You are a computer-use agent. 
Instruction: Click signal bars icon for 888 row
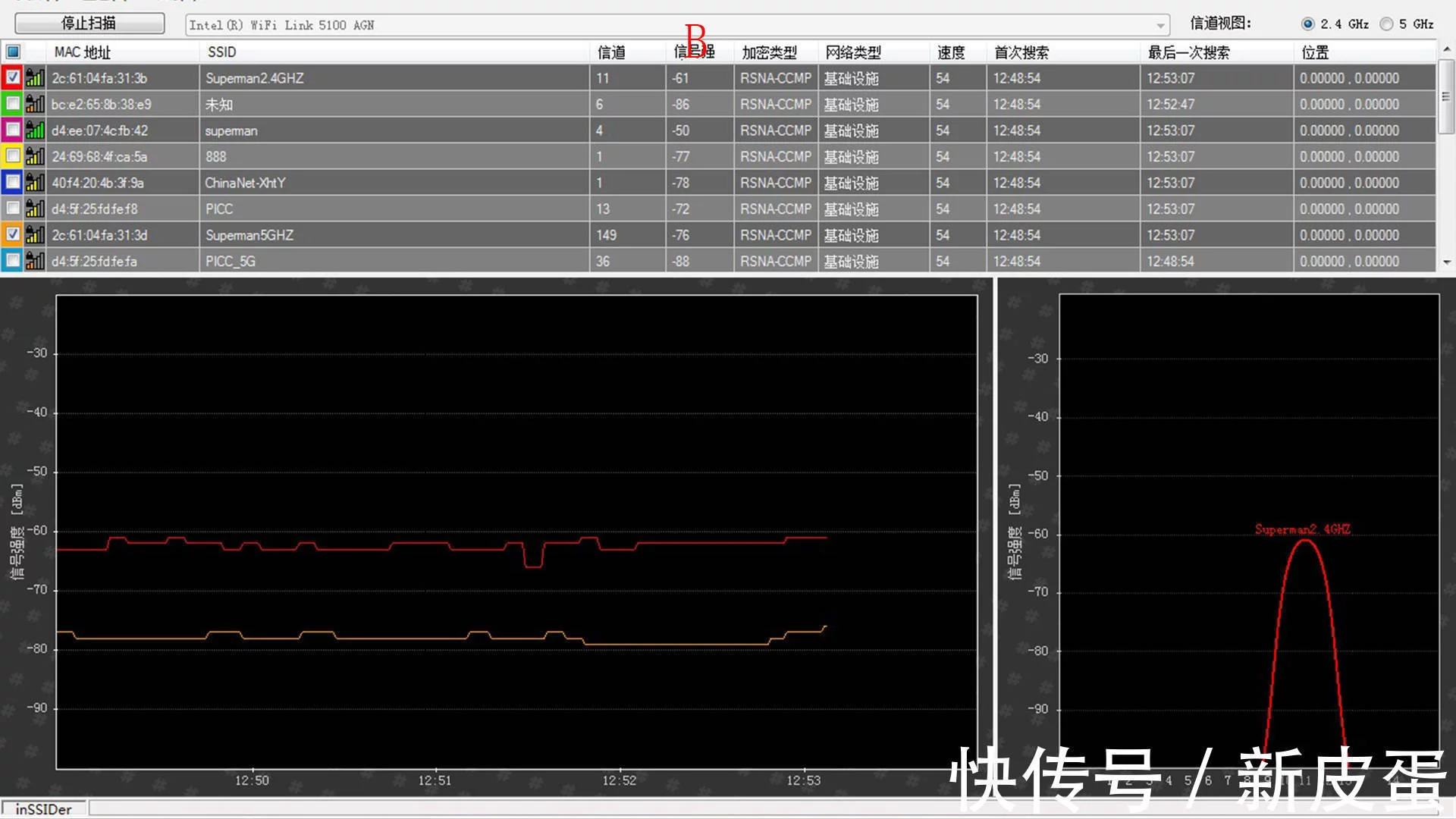(x=35, y=156)
